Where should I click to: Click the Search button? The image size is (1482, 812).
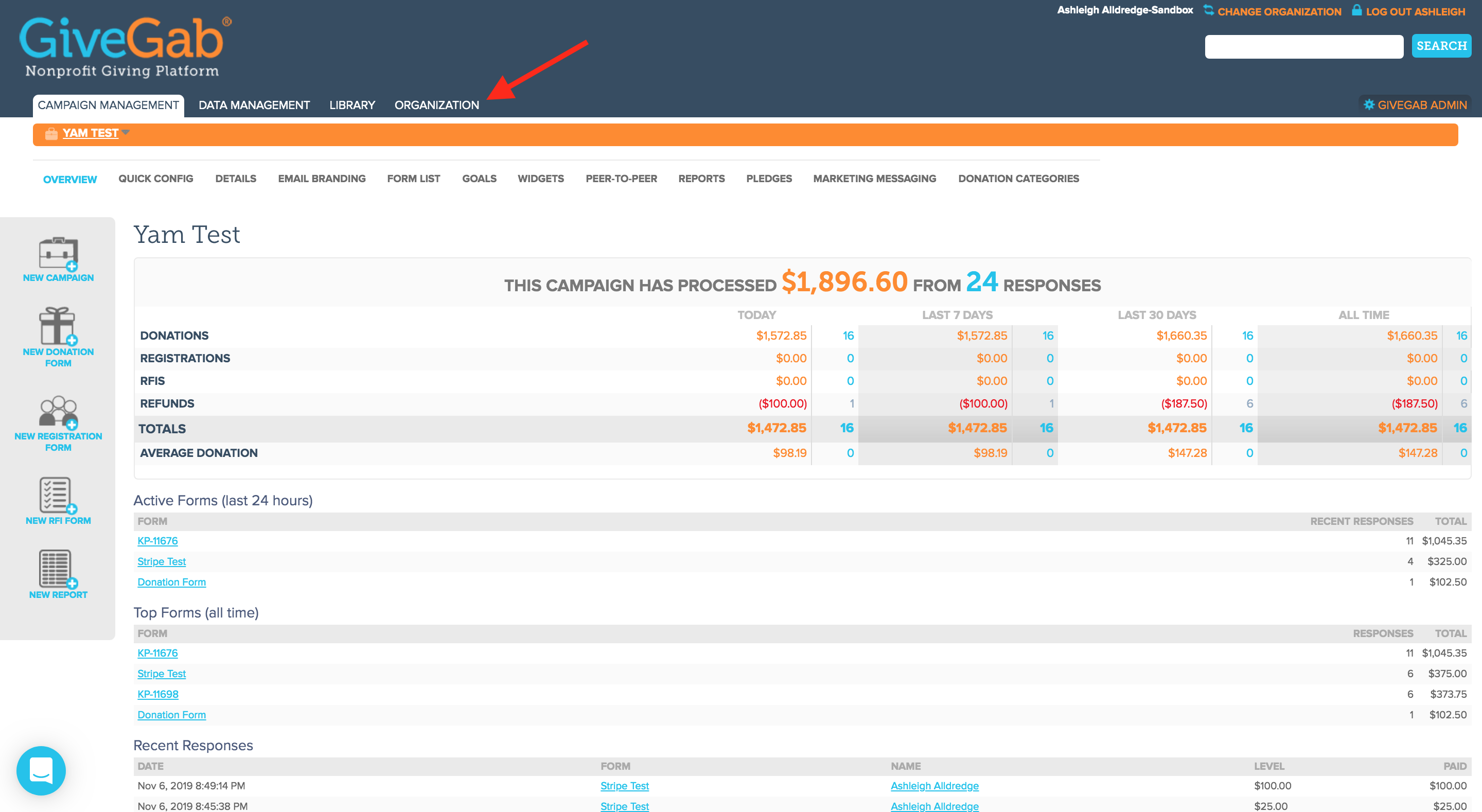pyautogui.click(x=1441, y=46)
